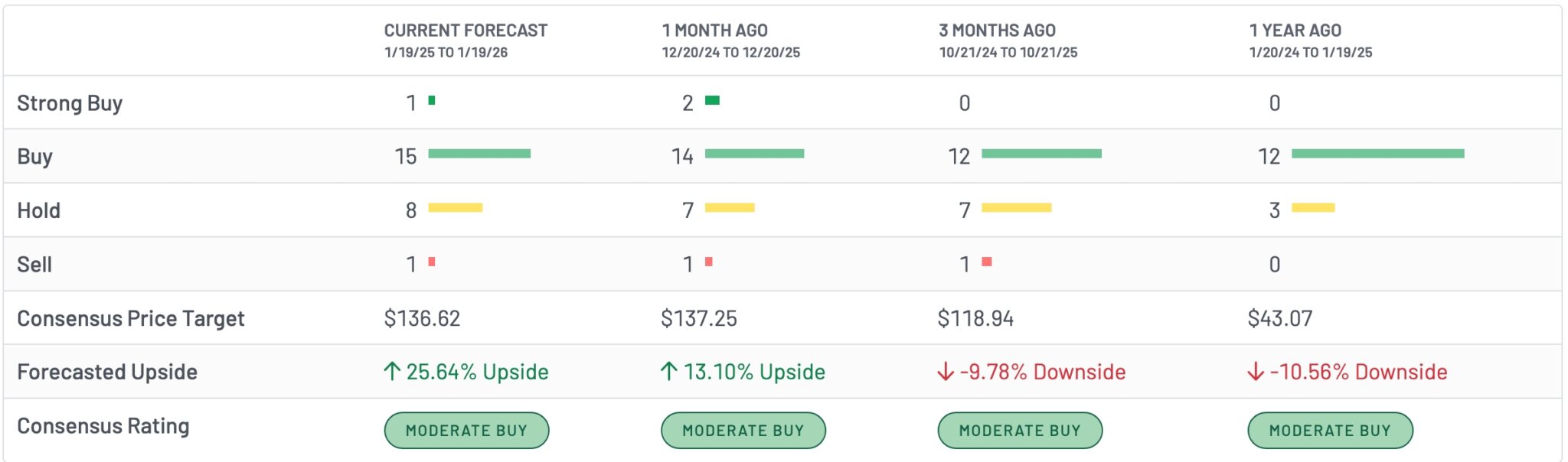Click the 3 Months Ago Moderate Buy badge
This screenshot has width=1568, height=462.
point(1020,431)
